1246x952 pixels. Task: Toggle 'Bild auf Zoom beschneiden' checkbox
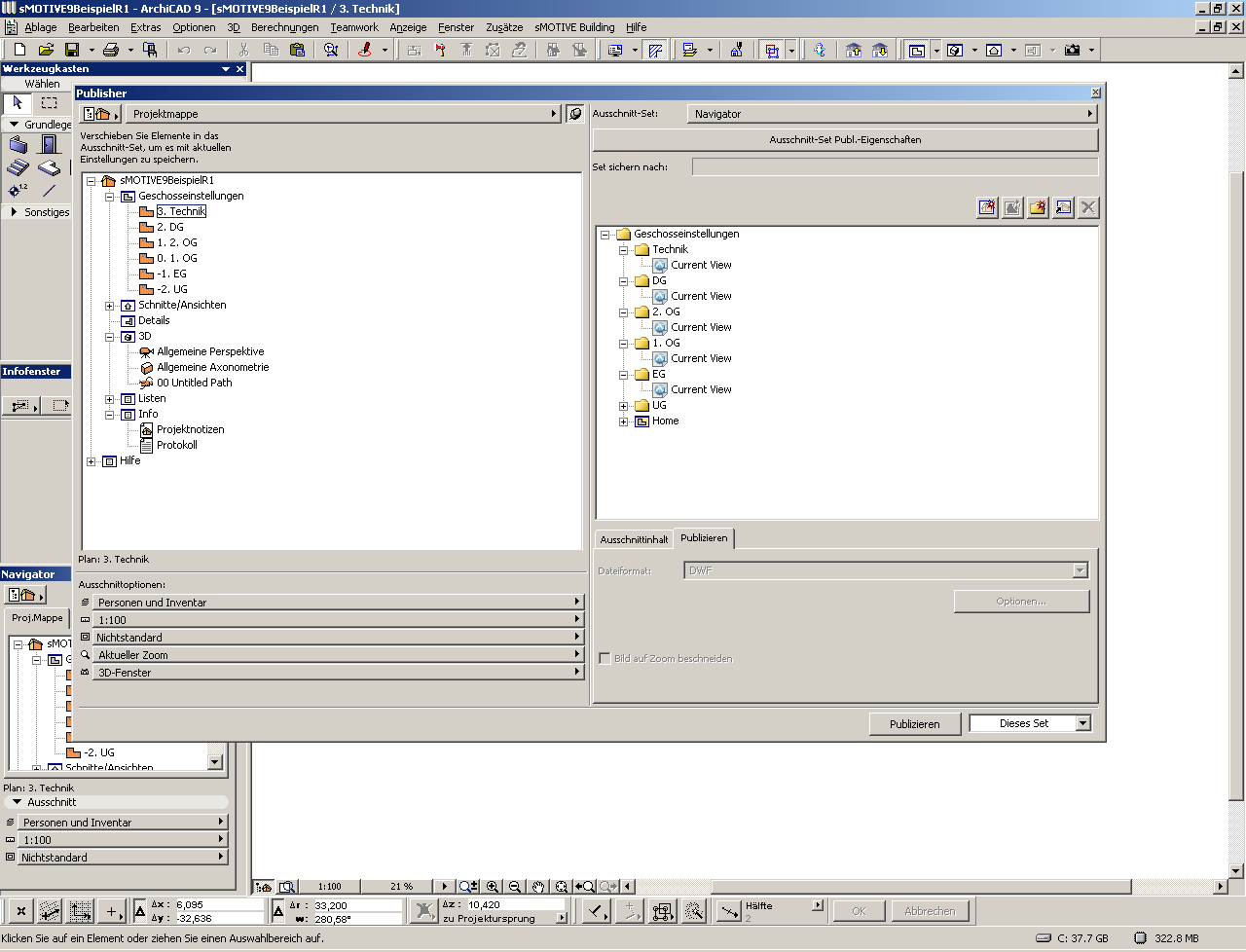tap(605, 659)
